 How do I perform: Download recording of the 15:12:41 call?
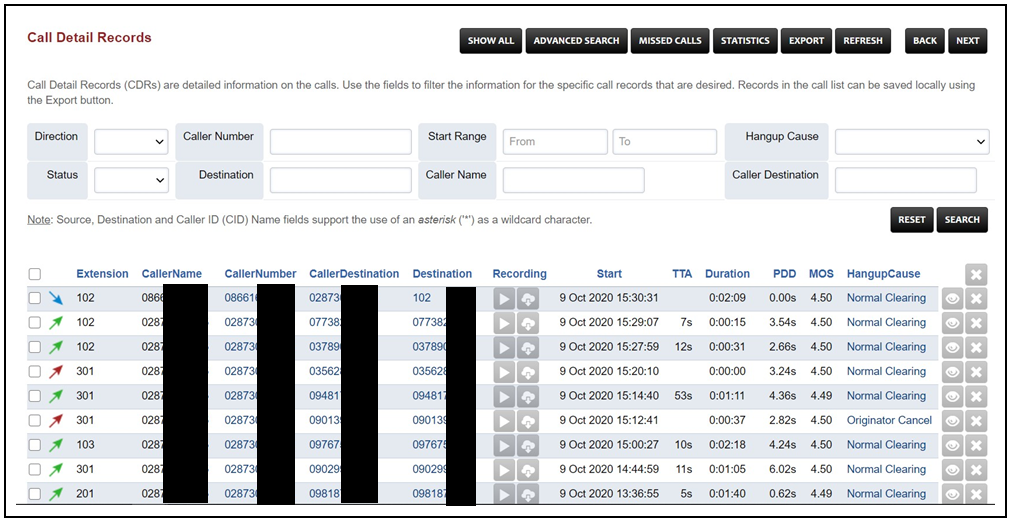pyautogui.click(x=527, y=420)
